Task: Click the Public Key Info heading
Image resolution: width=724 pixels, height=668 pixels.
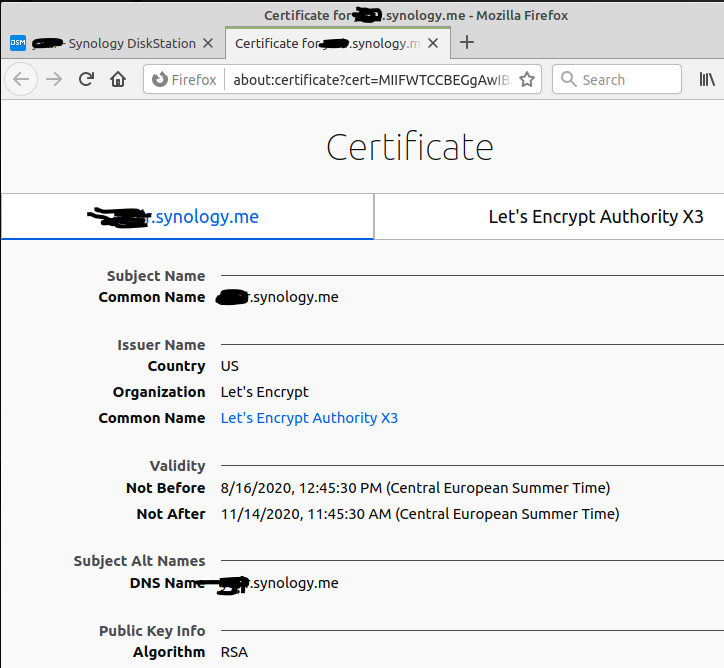Action: coord(152,631)
